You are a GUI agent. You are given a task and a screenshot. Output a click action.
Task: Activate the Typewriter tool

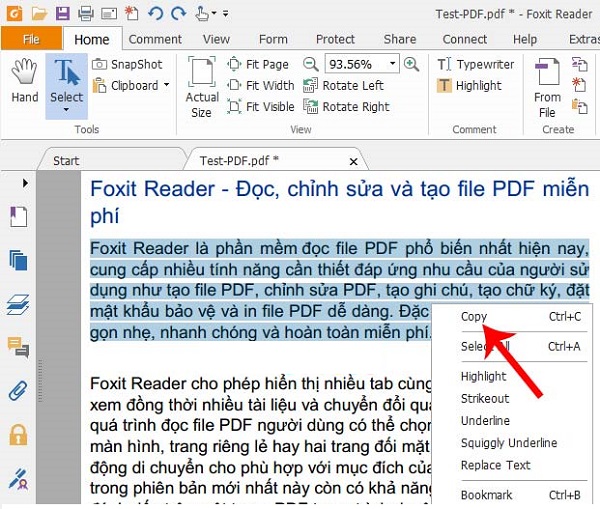pyautogui.click(x=476, y=64)
